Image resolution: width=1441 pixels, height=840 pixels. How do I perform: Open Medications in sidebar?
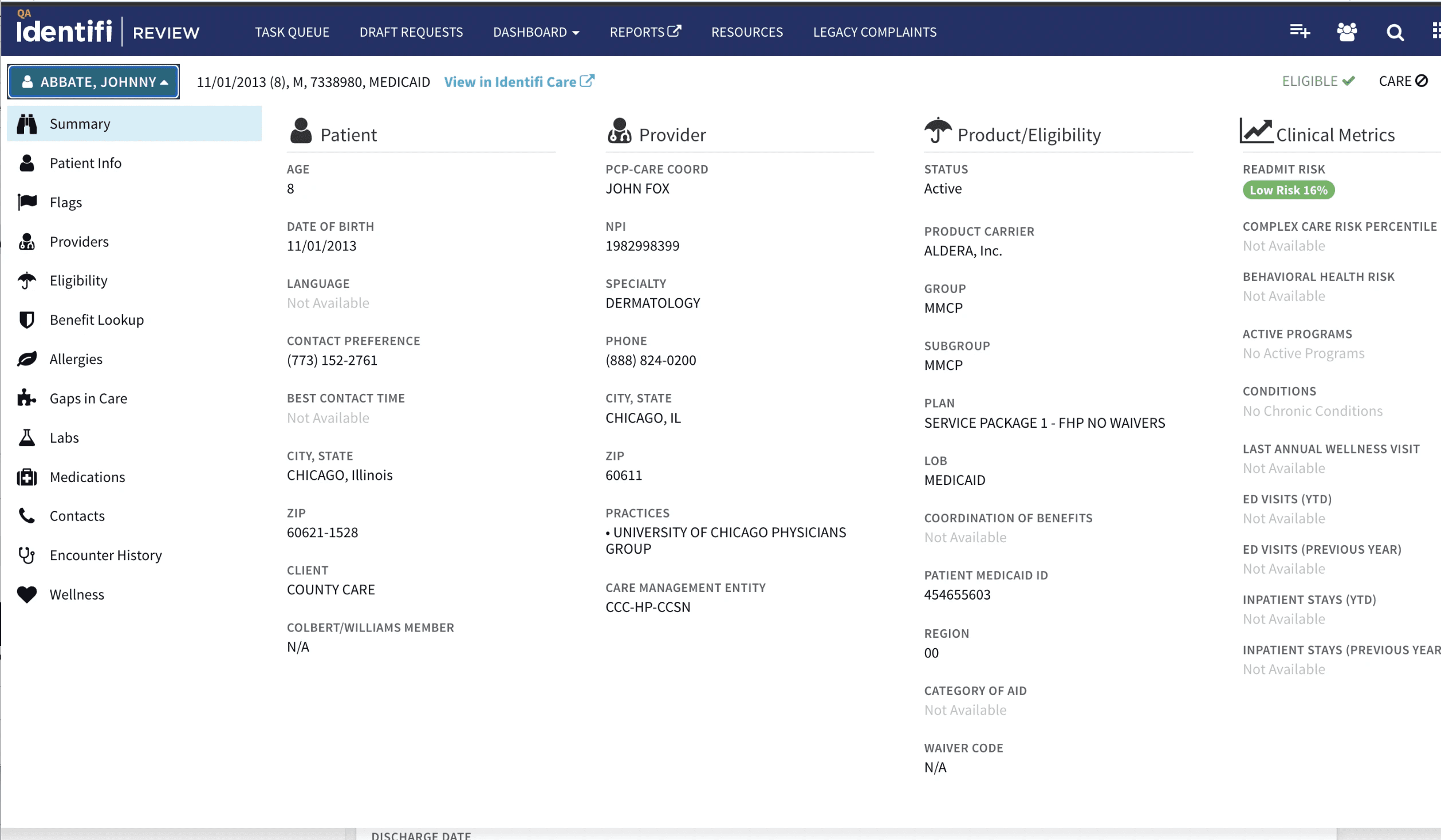coord(87,476)
